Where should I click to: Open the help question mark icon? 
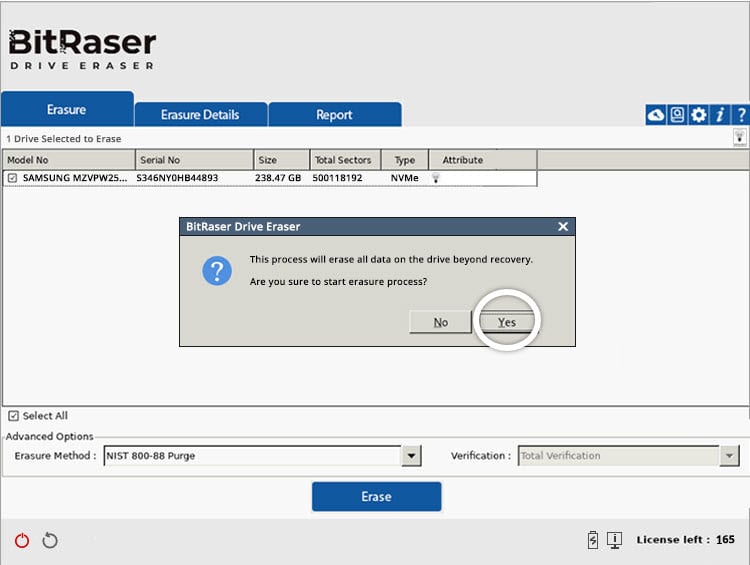tap(741, 115)
